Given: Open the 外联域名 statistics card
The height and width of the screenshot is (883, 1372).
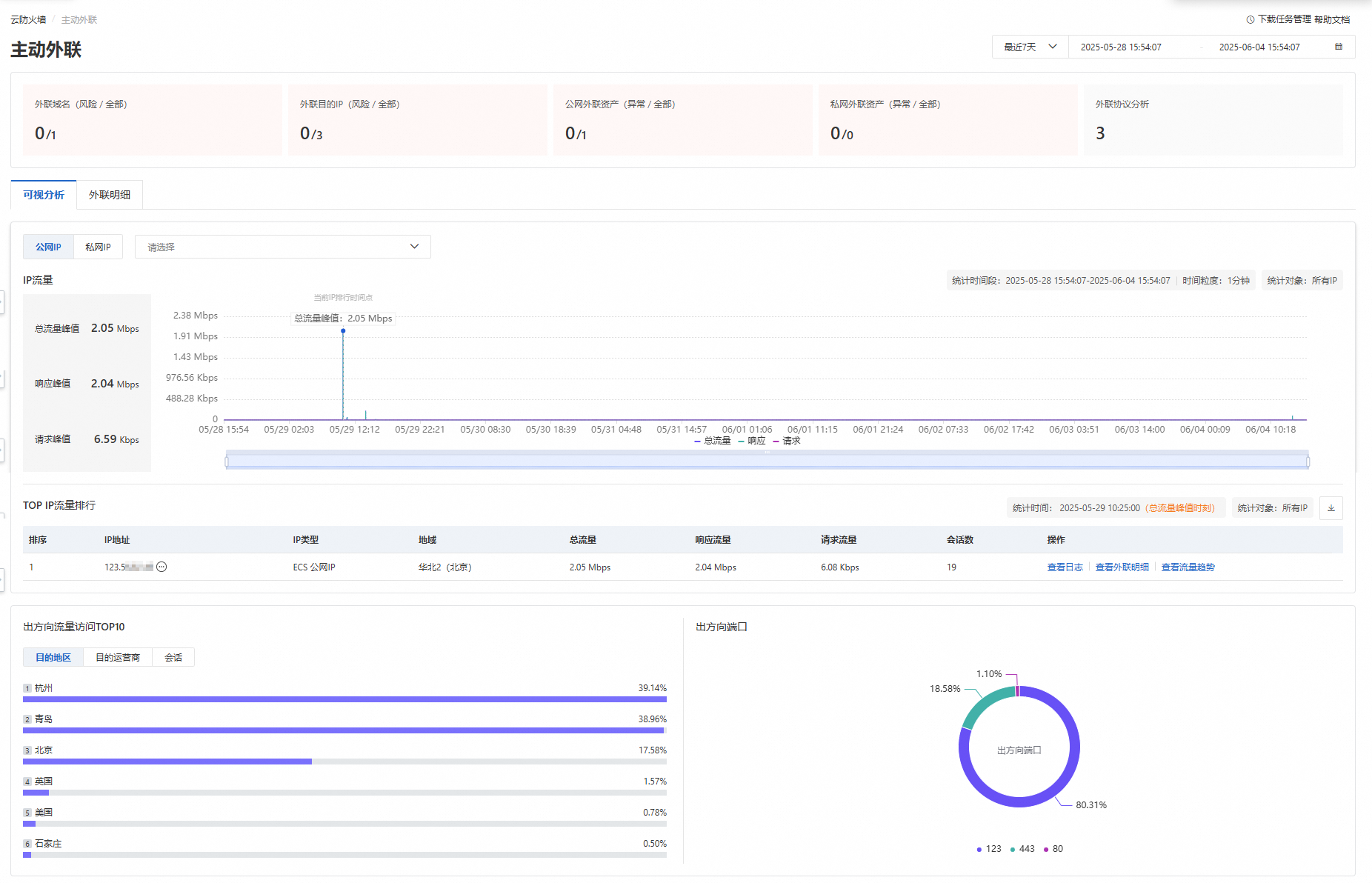Looking at the screenshot, I should click(x=153, y=119).
